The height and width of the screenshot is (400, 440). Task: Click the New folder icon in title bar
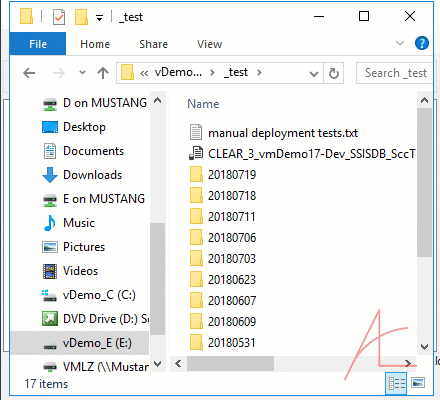81,17
